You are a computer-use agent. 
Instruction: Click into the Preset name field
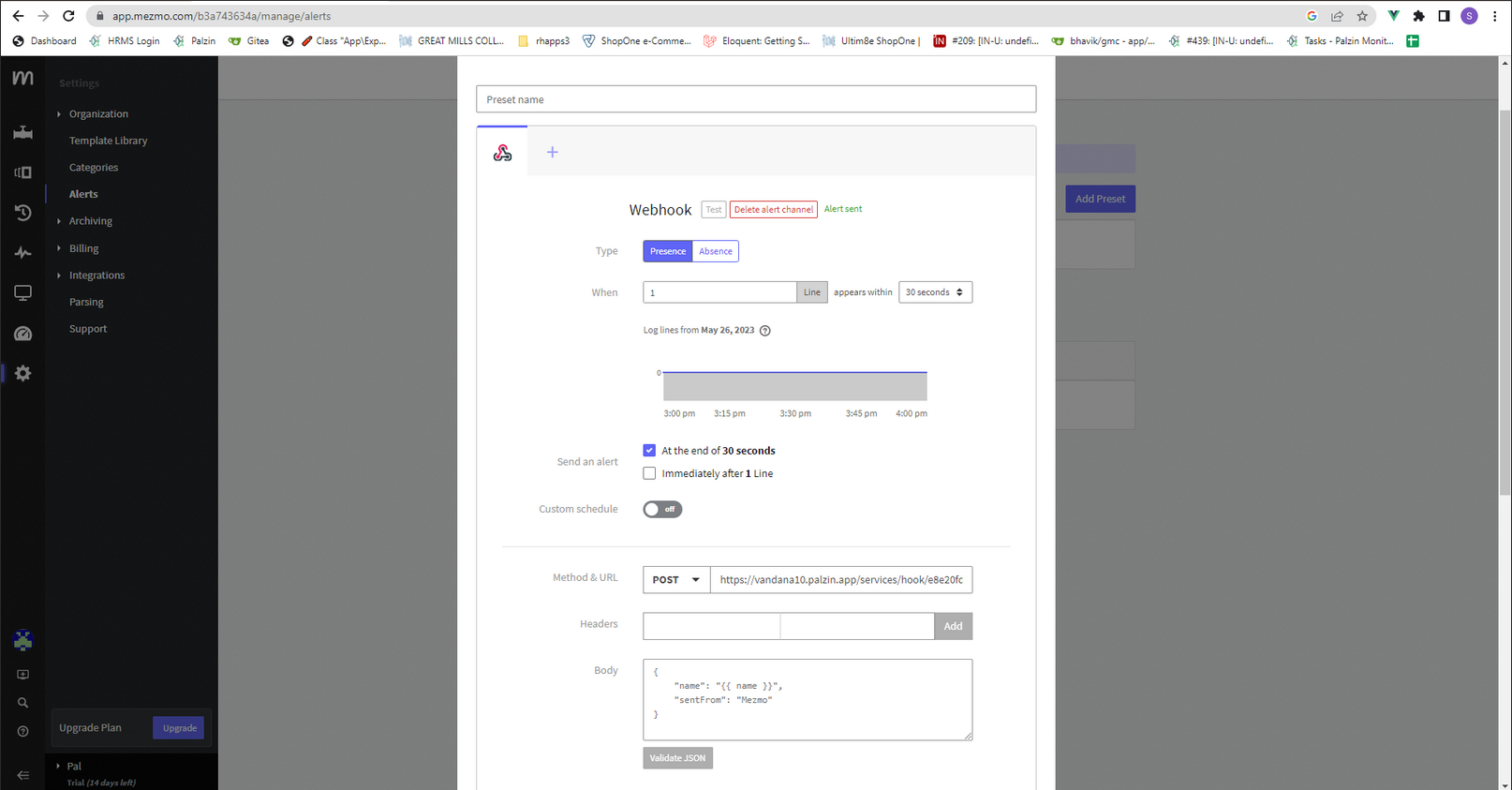click(x=756, y=99)
